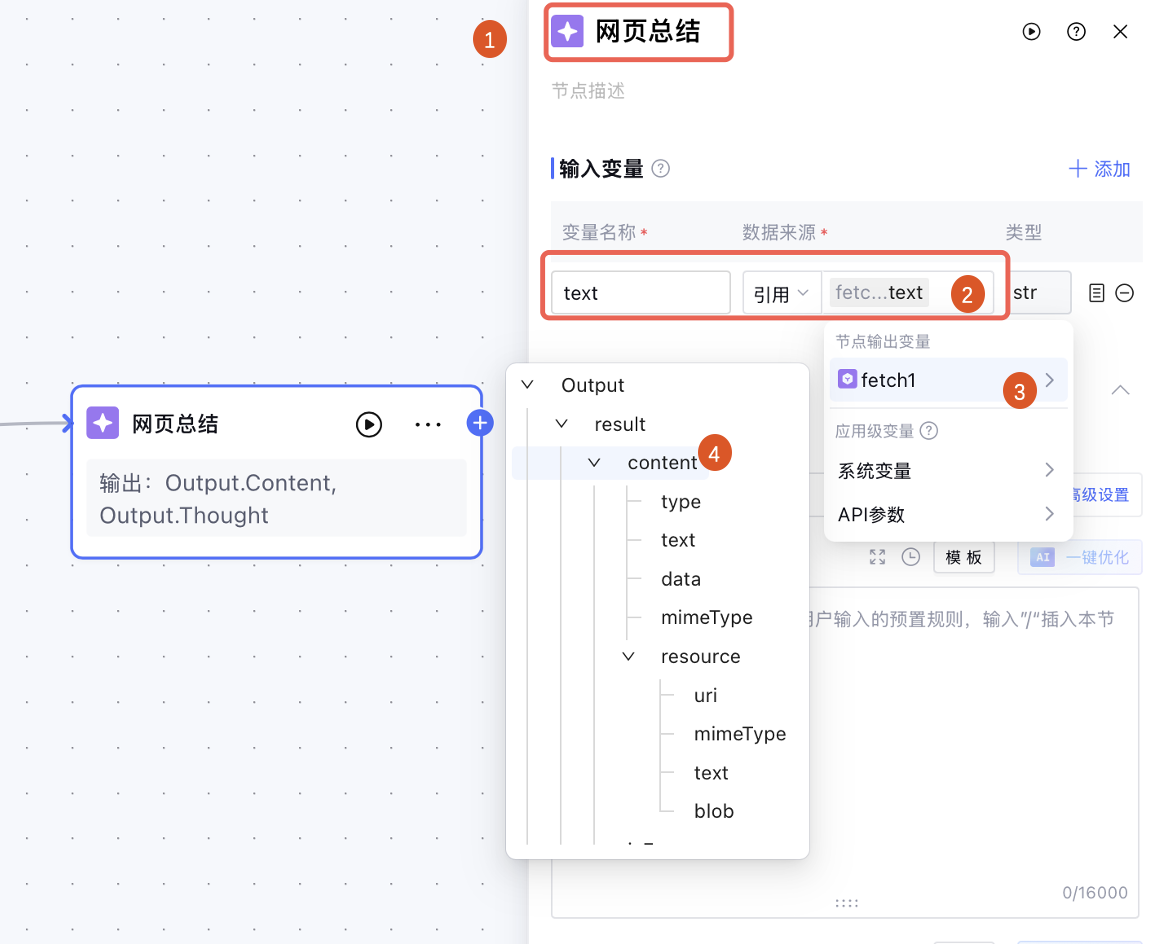This screenshot has width=1152, height=946.
Task: Open the 引用 data source dropdown
Action: coord(781,293)
